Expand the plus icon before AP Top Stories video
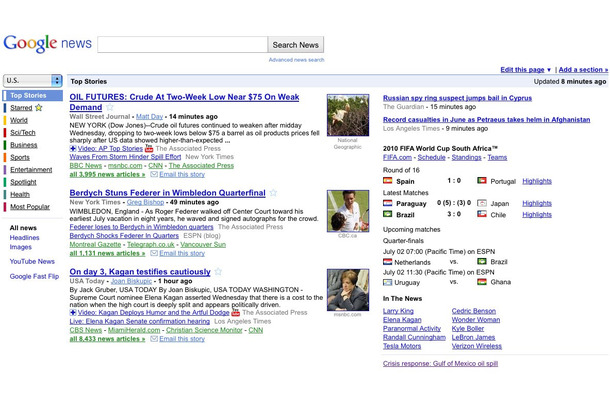This screenshot has width=610, height=400. point(73,149)
